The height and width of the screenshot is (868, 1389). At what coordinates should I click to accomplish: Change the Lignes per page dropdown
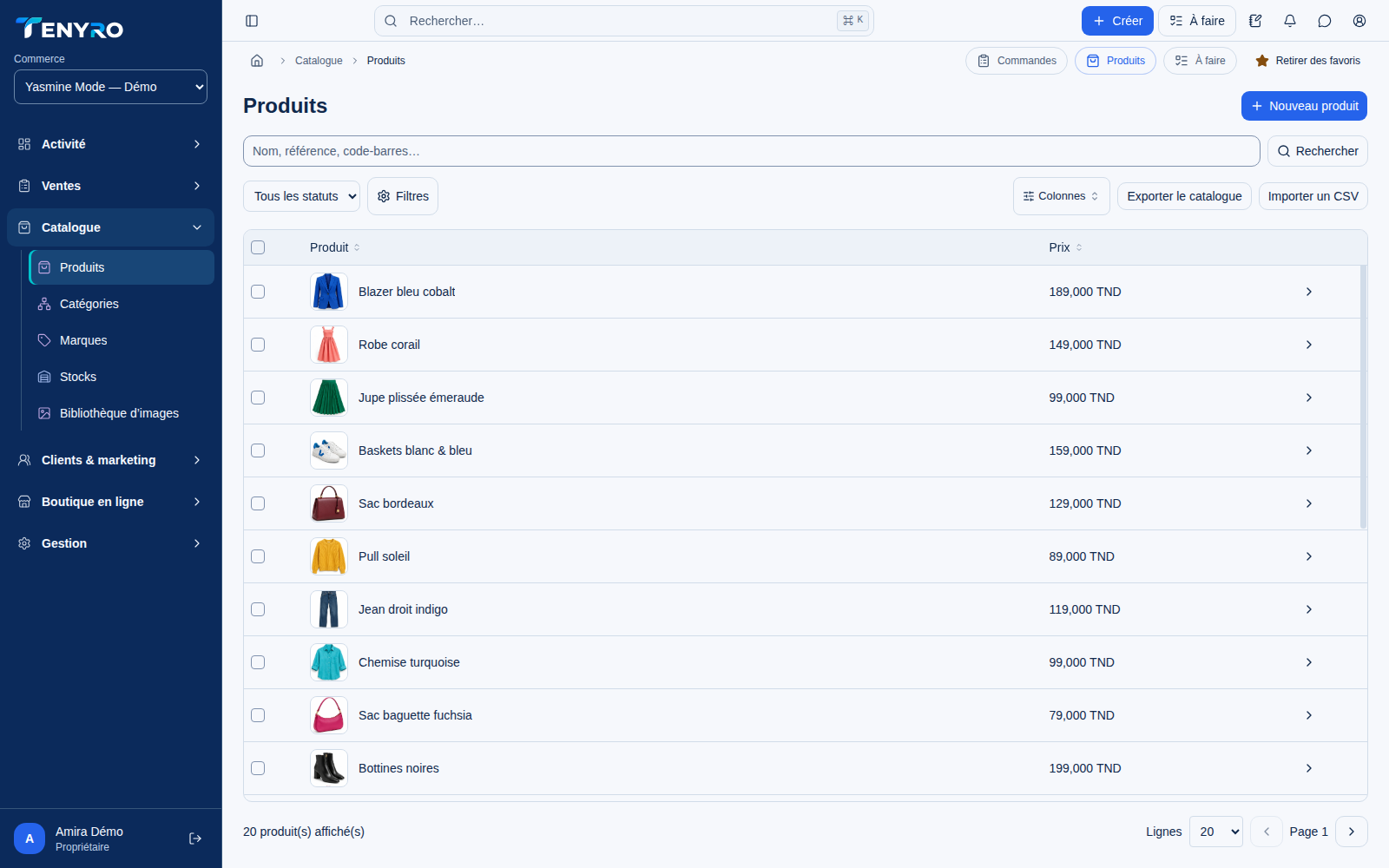point(1216,832)
